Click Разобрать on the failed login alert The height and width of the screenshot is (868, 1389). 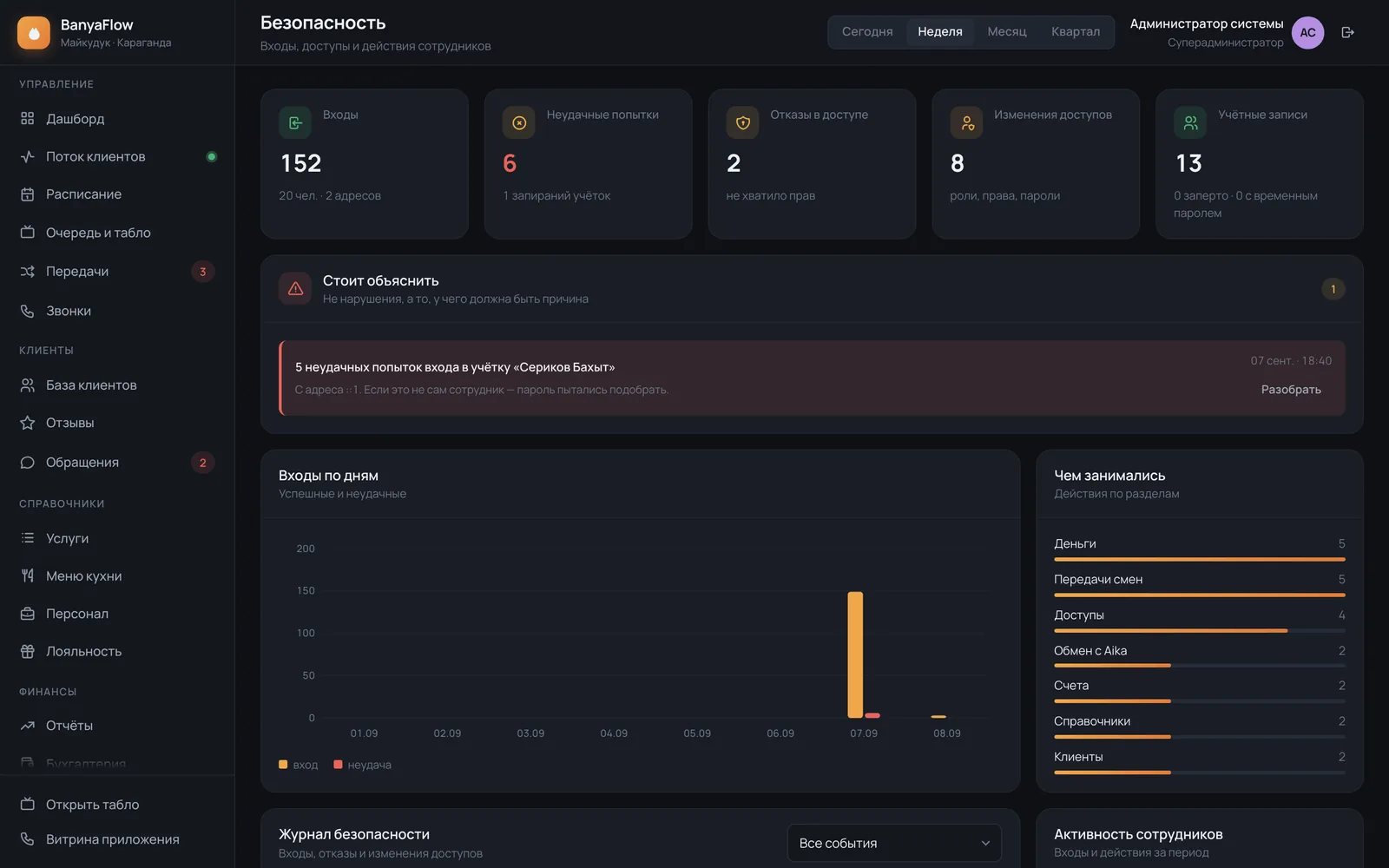[1291, 390]
